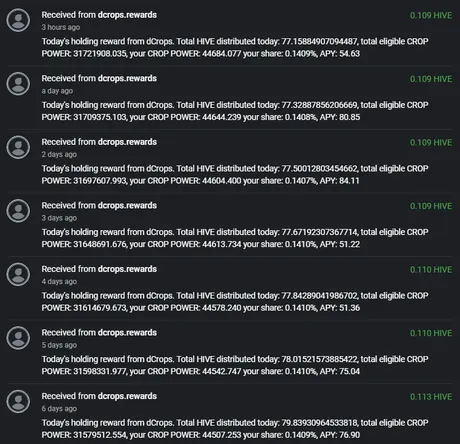
Task: Click the '3 days ago' timestamp
Action: click(59, 218)
